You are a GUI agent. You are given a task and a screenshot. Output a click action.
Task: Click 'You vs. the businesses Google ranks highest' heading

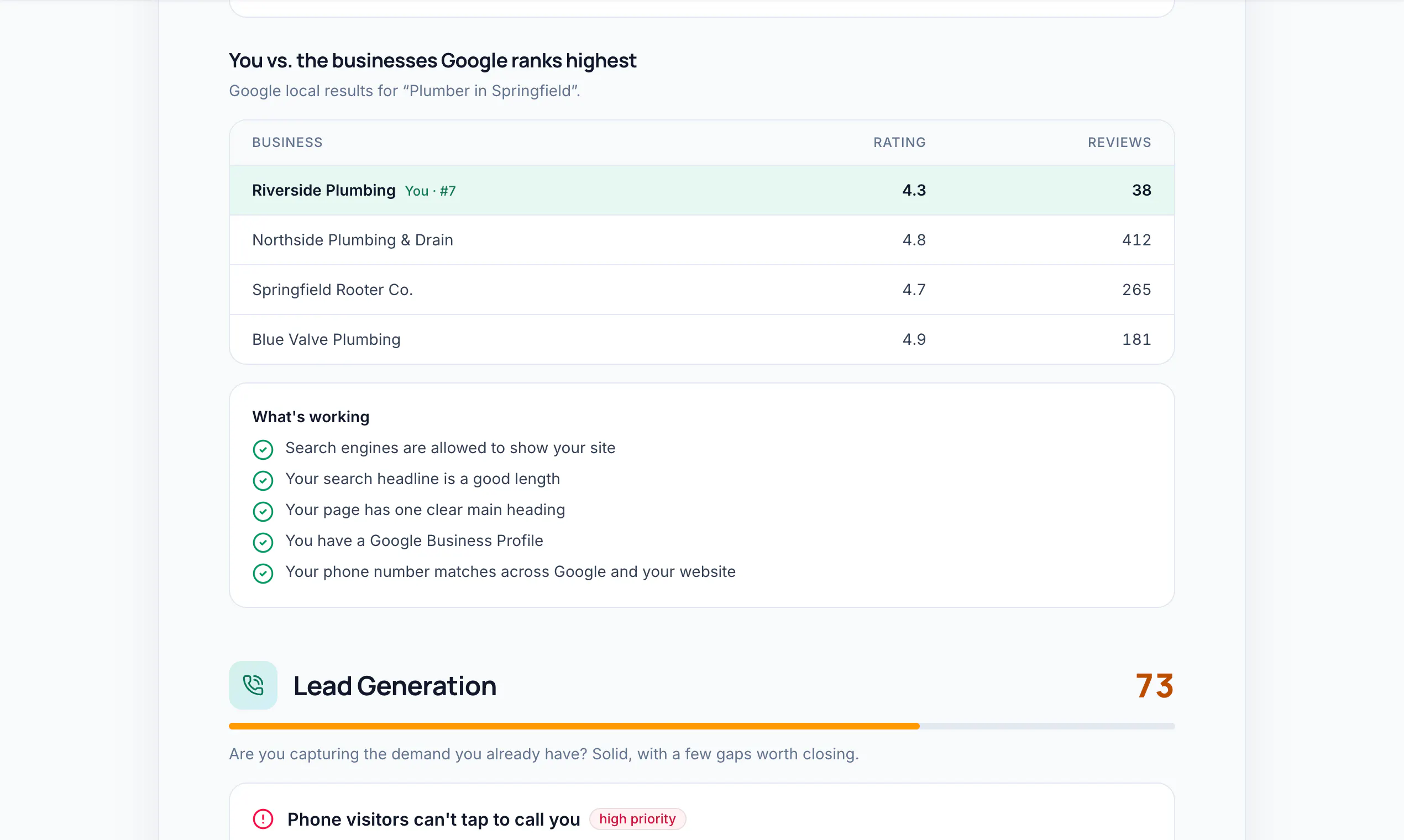click(x=432, y=61)
